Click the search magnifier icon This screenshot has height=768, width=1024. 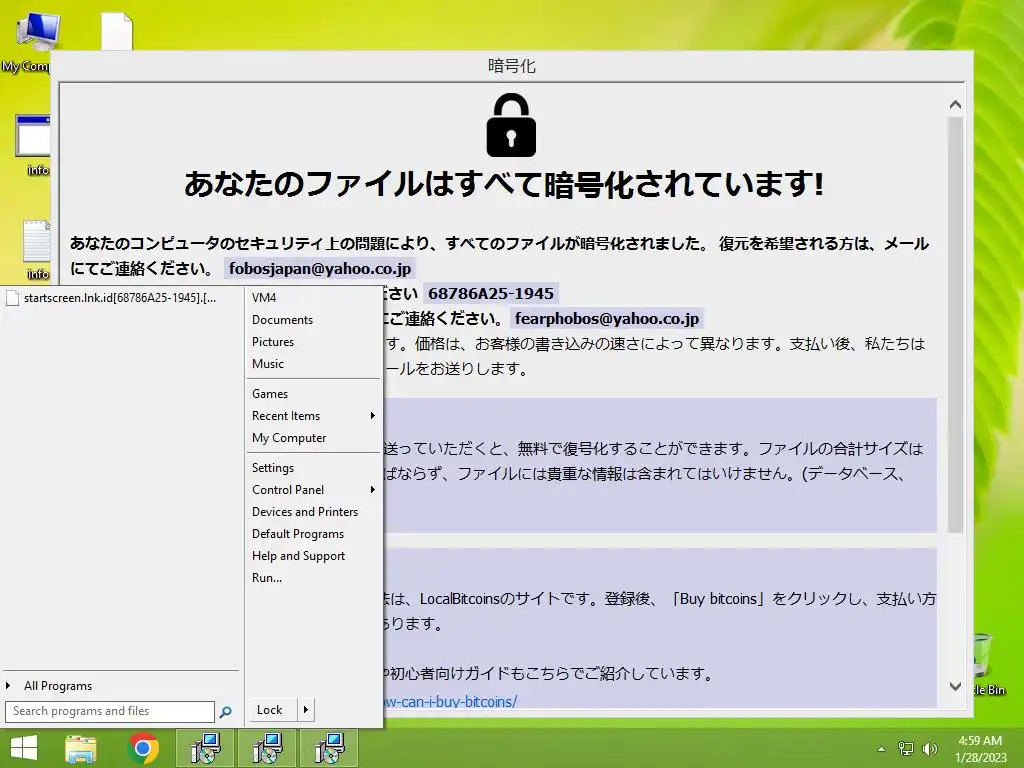click(x=226, y=712)
